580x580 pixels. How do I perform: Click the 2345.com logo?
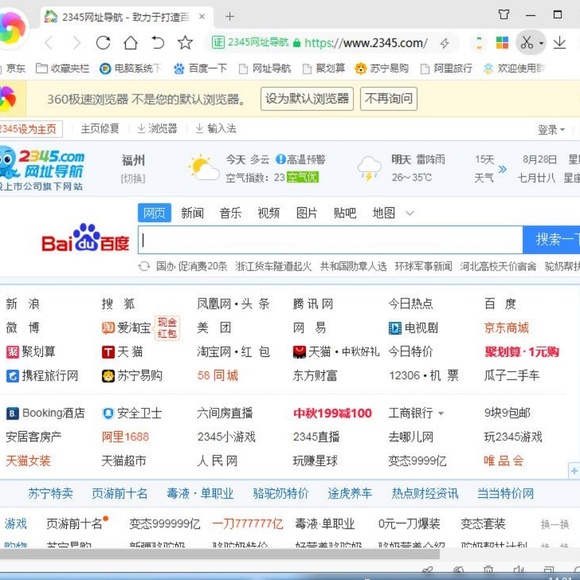(x=42, y=168)
